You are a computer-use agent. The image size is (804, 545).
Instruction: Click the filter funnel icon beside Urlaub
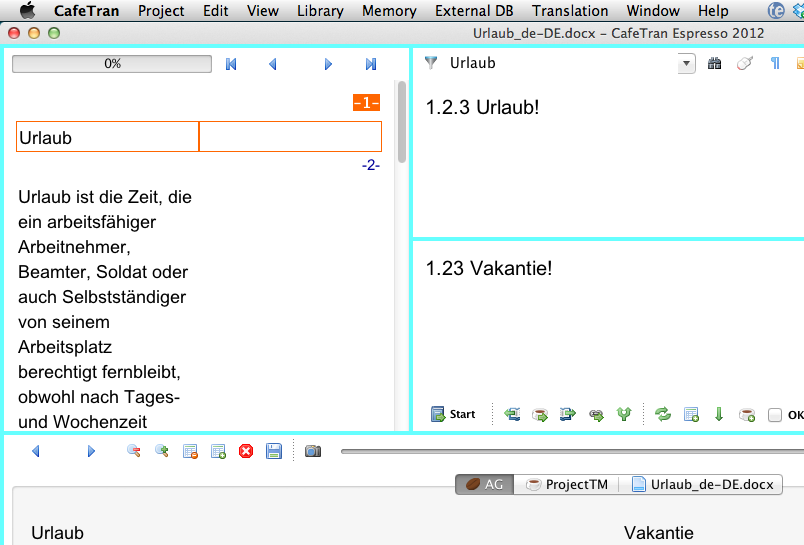(431, 63)
